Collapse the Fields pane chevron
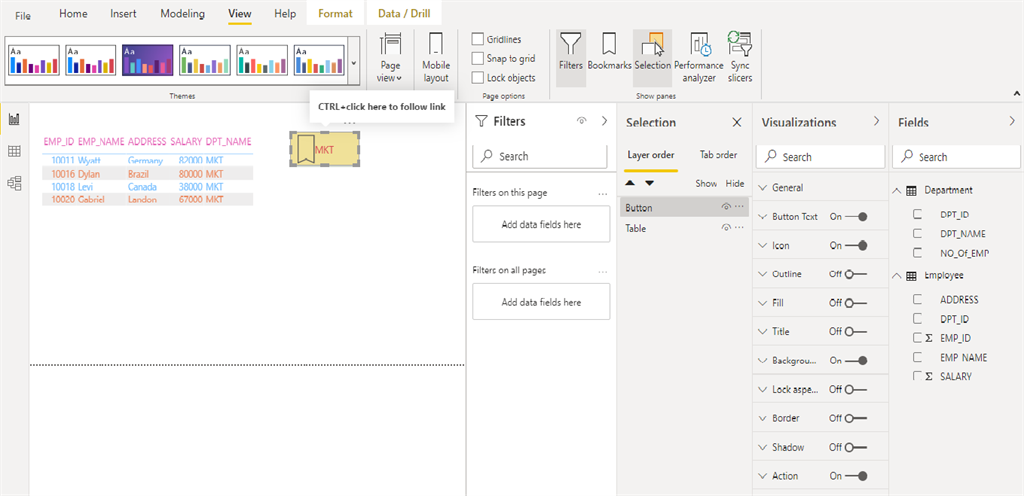 coord(1012,121)
